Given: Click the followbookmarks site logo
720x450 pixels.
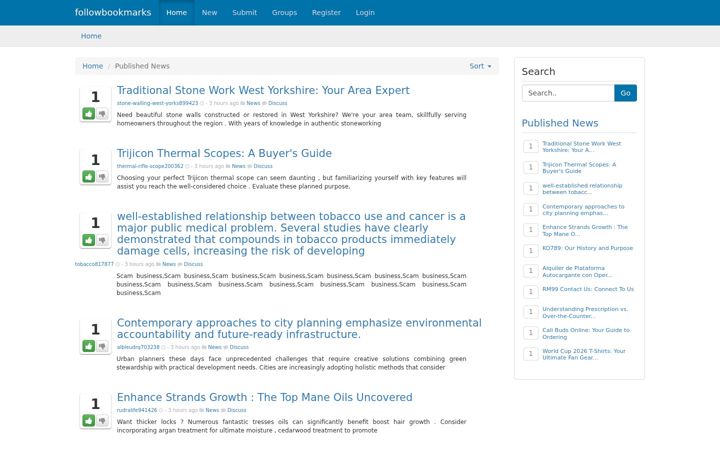Looking at the screenshot, I should tap(113, 12).
